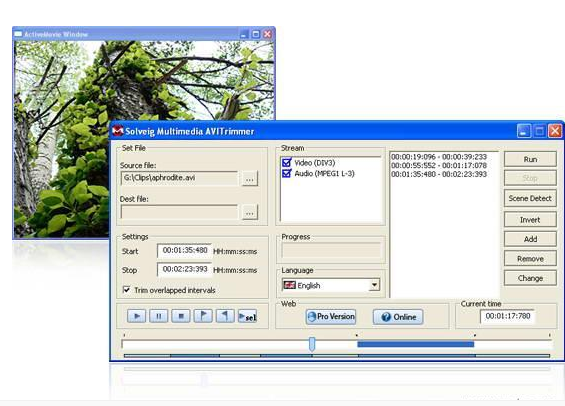Set the stop marker flag
The height and width of the screenshot is (406, 565).
coord(225,316)
